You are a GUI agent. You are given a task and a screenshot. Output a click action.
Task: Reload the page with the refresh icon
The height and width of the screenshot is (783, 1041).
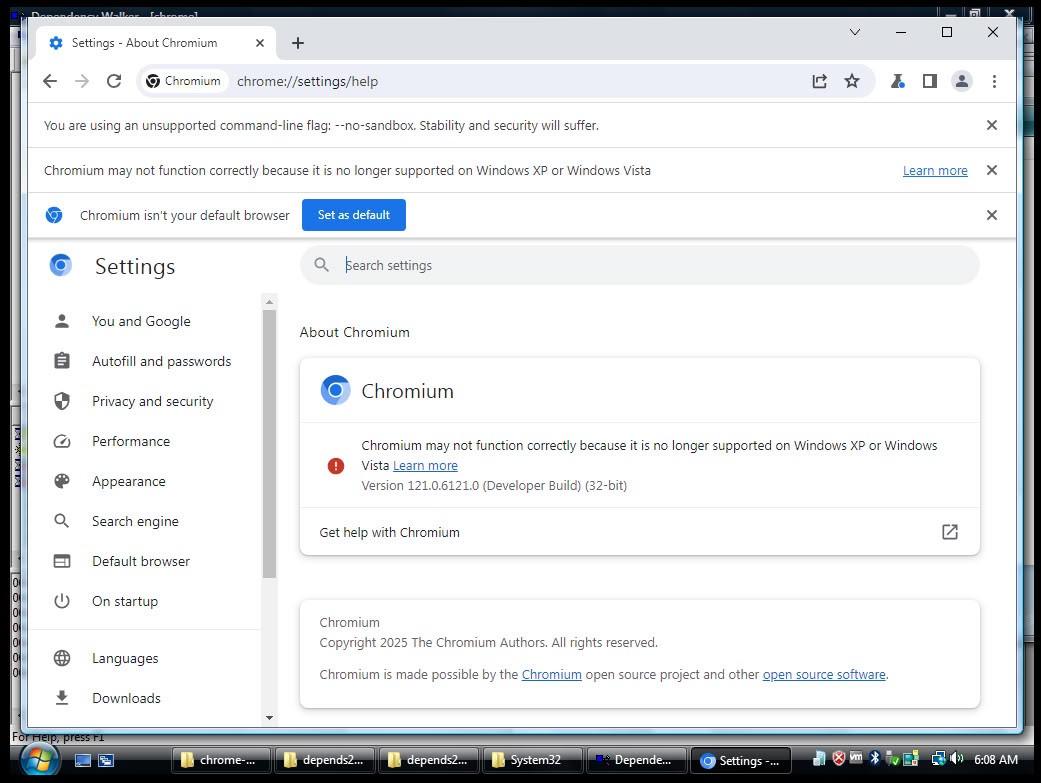[114, 81]
